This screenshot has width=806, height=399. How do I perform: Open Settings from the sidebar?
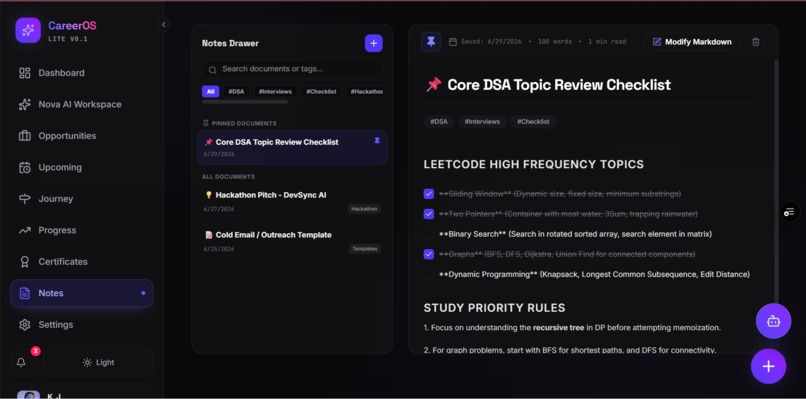(x=82, y=324)
